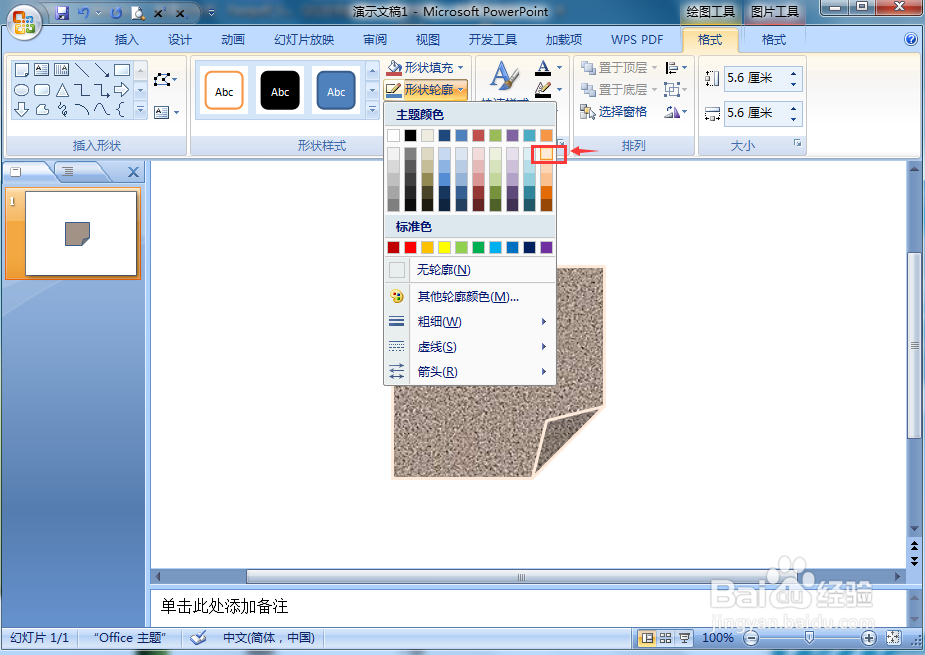Expand the Weight (粗细) submenu
Image resolution: width=925 pixels, height=655 pixels.
tap(470, 322)
